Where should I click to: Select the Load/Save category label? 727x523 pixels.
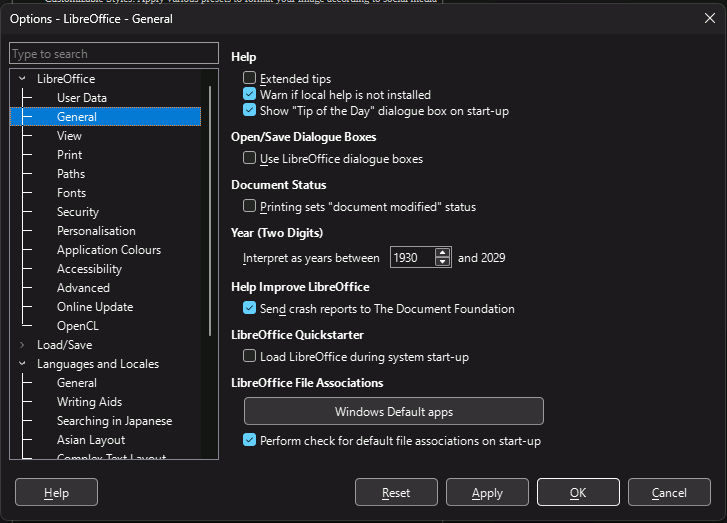pyautogui.click(x=65, y=345)
